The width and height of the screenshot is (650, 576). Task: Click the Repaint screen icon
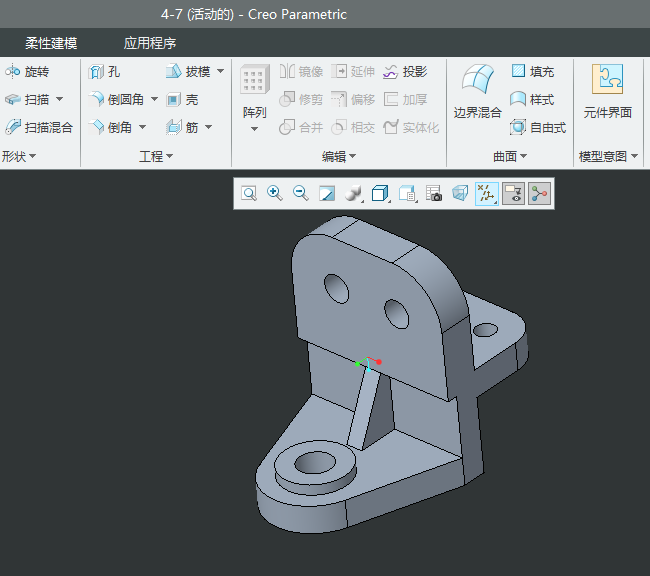pyautogui.click(x=326, y=194)
